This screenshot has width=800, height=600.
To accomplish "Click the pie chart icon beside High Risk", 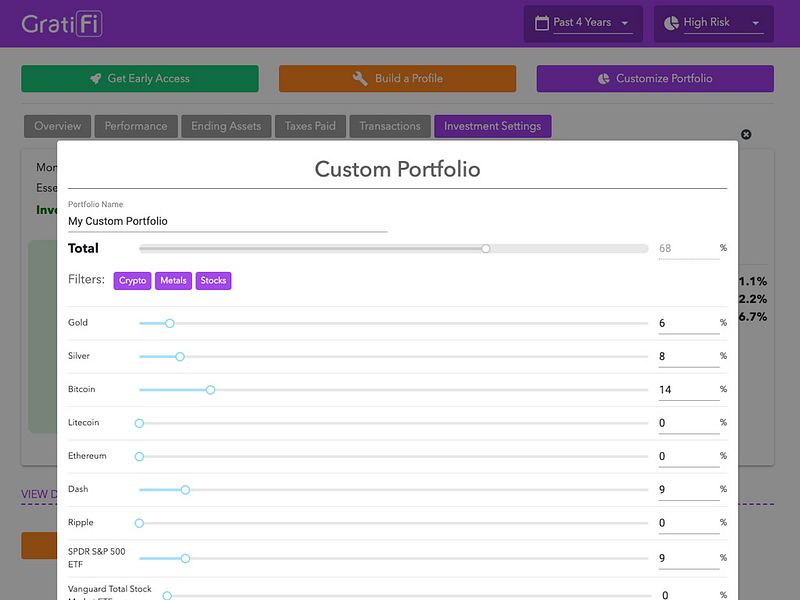I will pos(671,23).
